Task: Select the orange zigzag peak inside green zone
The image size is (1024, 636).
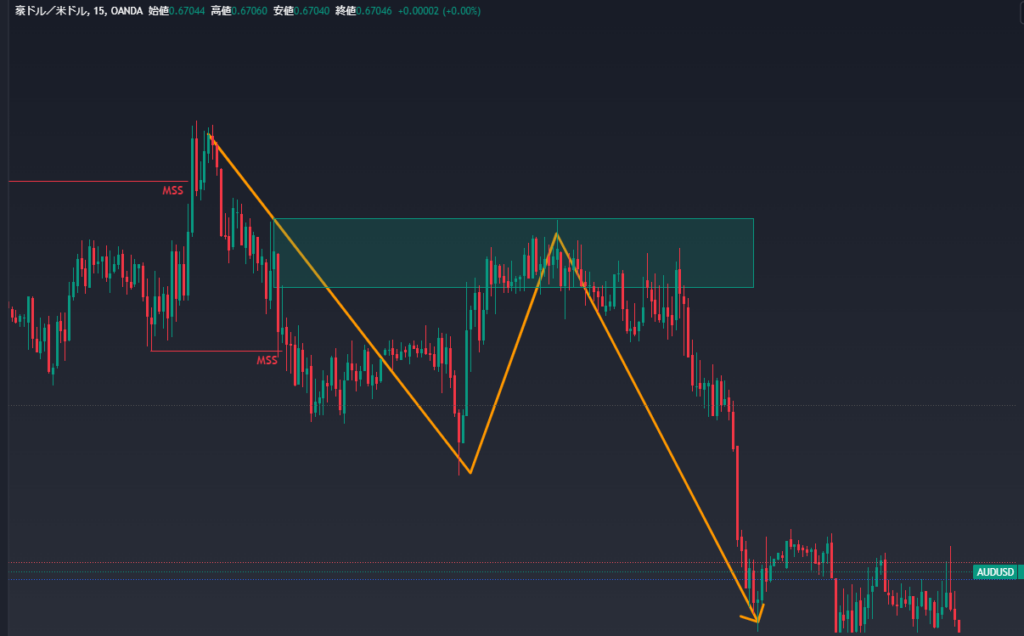Action: pyautogui.click(x=557, y=234)
